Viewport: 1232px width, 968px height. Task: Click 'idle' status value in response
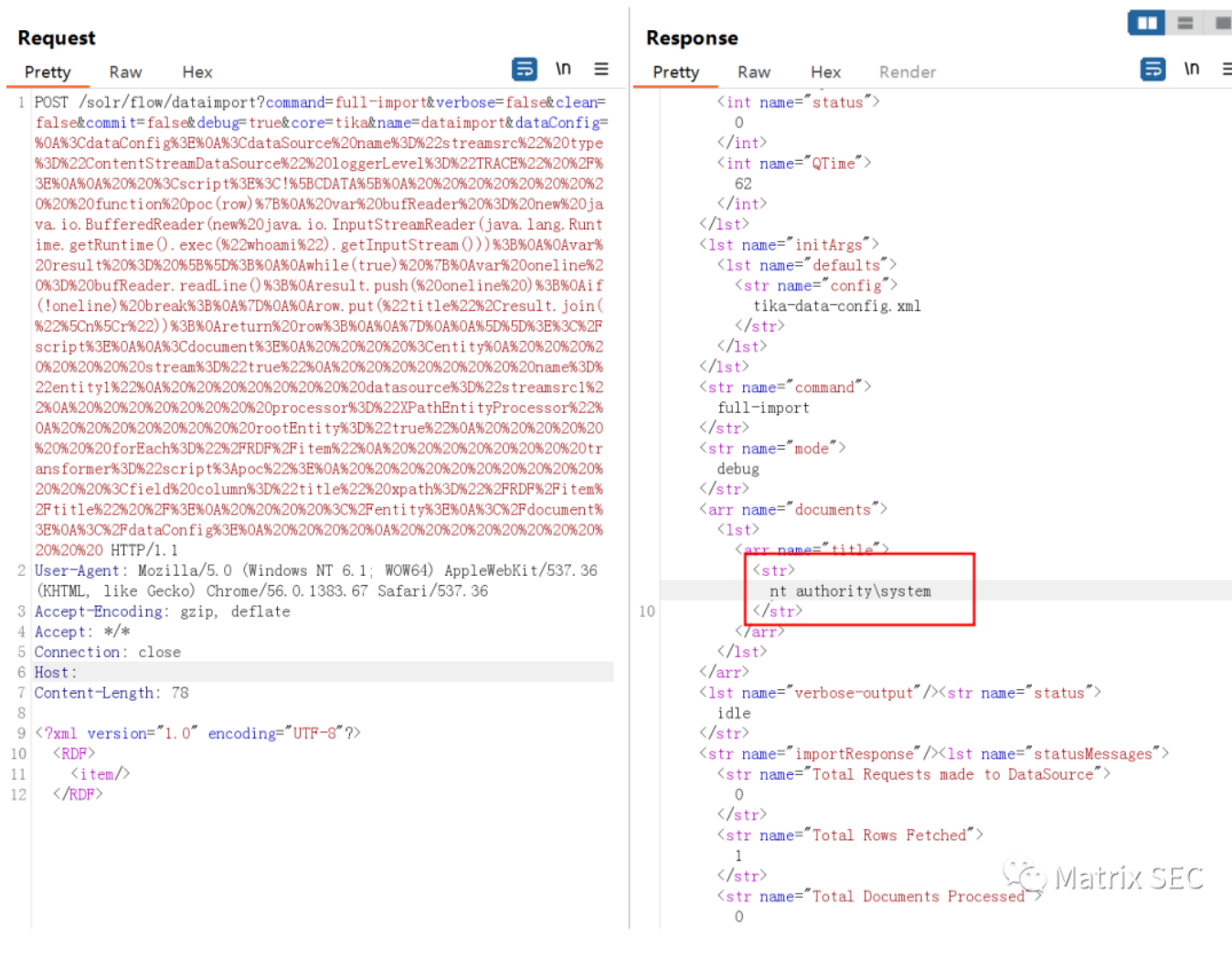734,713
